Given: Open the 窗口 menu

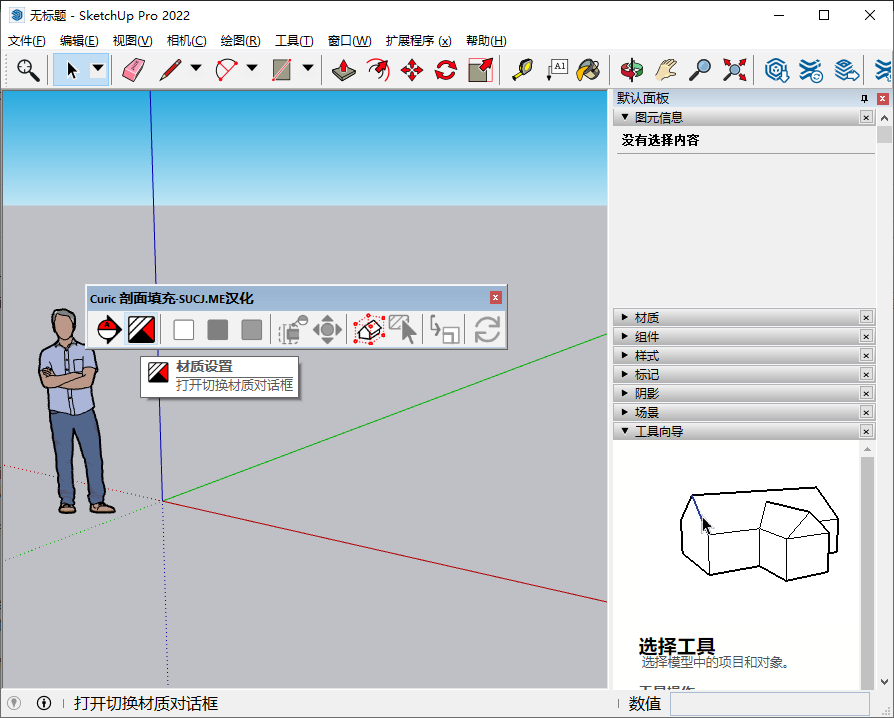Looking at the screenshot, I should tap(348, 41).
